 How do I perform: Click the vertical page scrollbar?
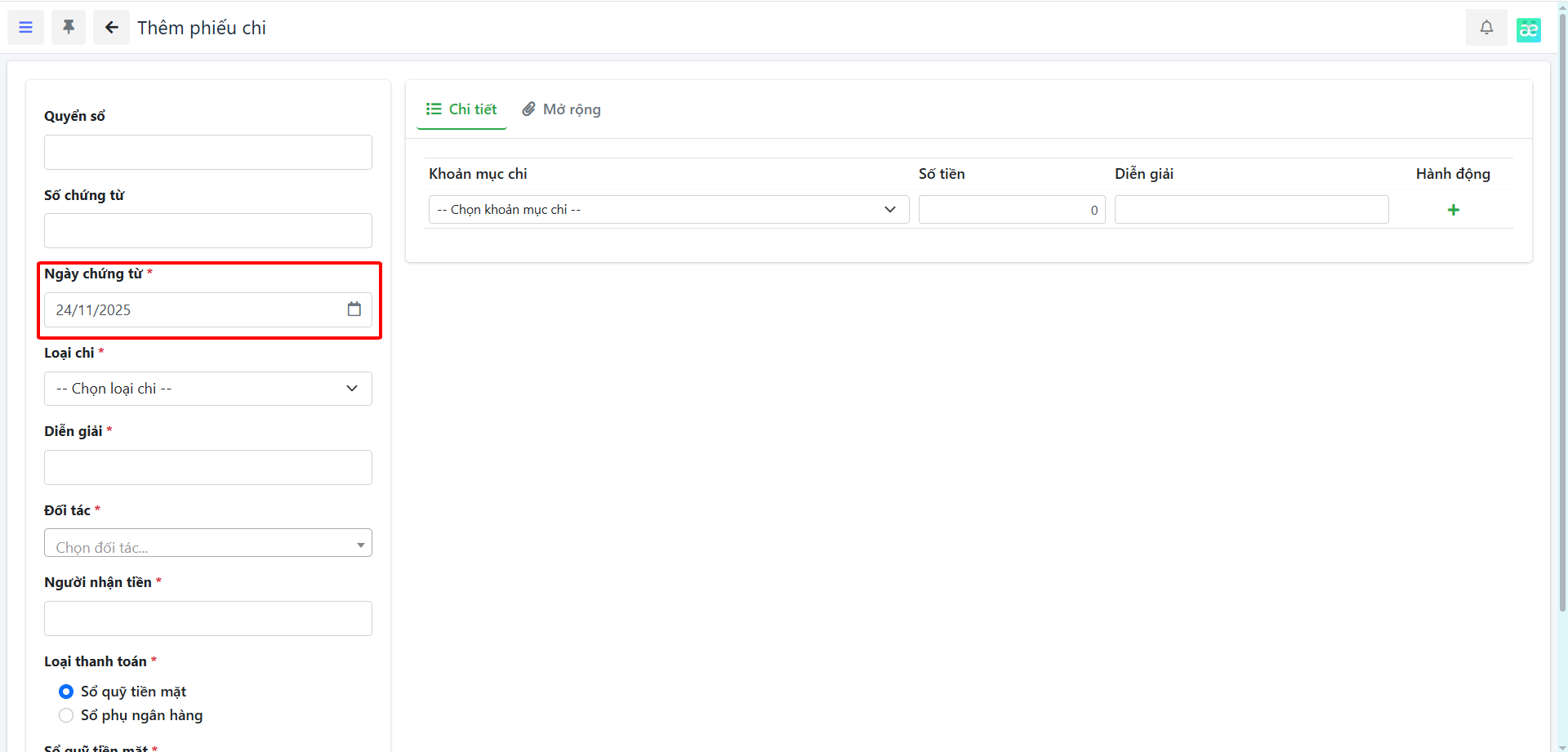coord(1562,327)
